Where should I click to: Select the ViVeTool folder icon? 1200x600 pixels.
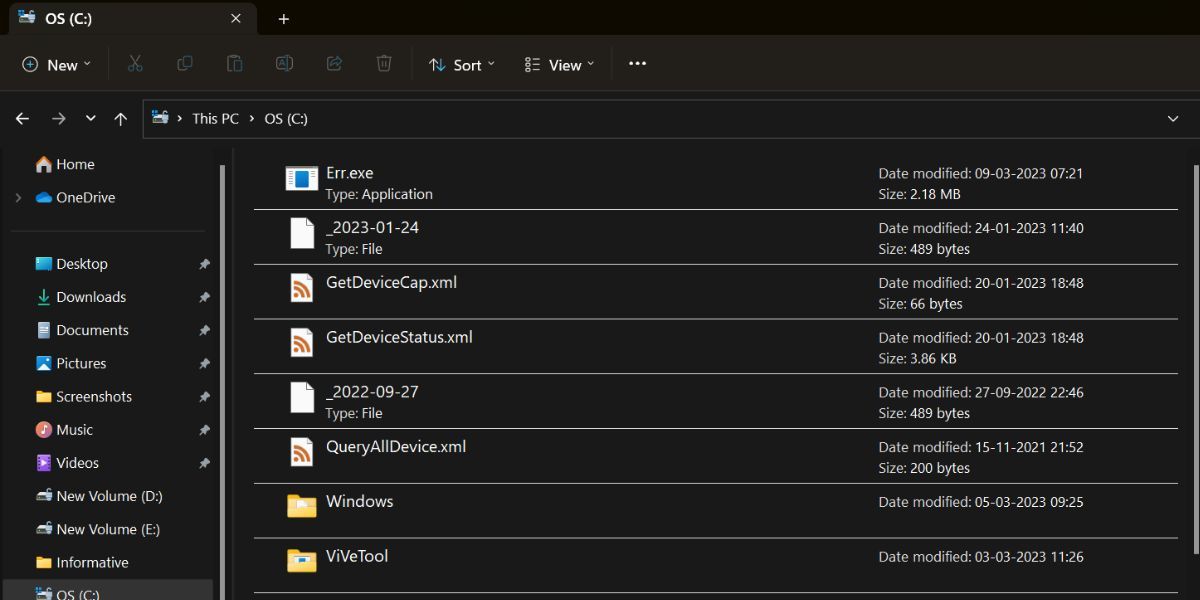(x=302, y=560)
